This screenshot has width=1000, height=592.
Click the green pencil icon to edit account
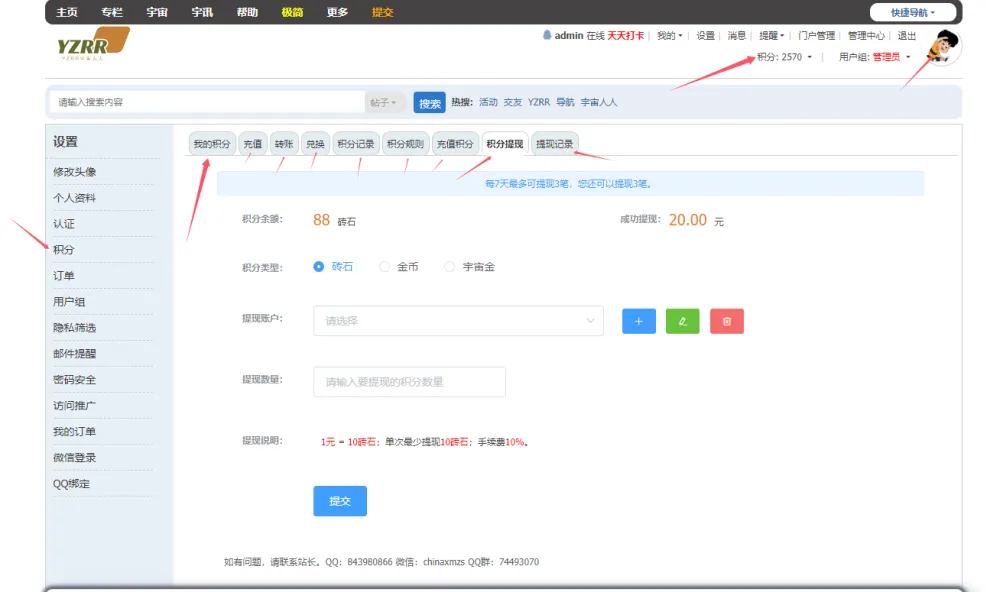tap(682, 320)
